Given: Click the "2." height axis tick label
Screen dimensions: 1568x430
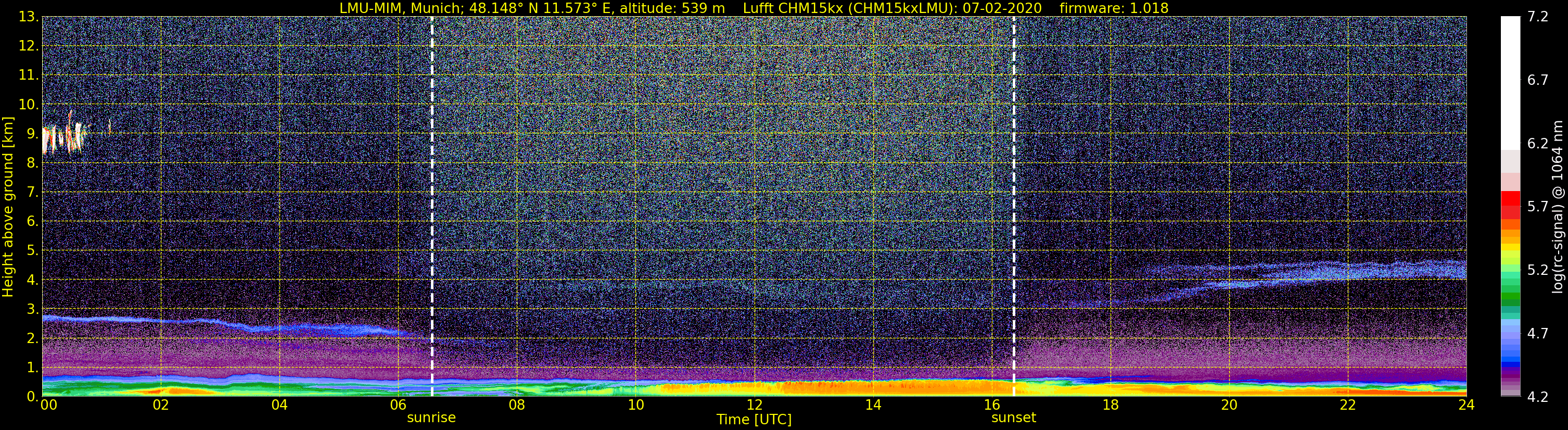Looking at the screenshot, I should pos(32,338).
